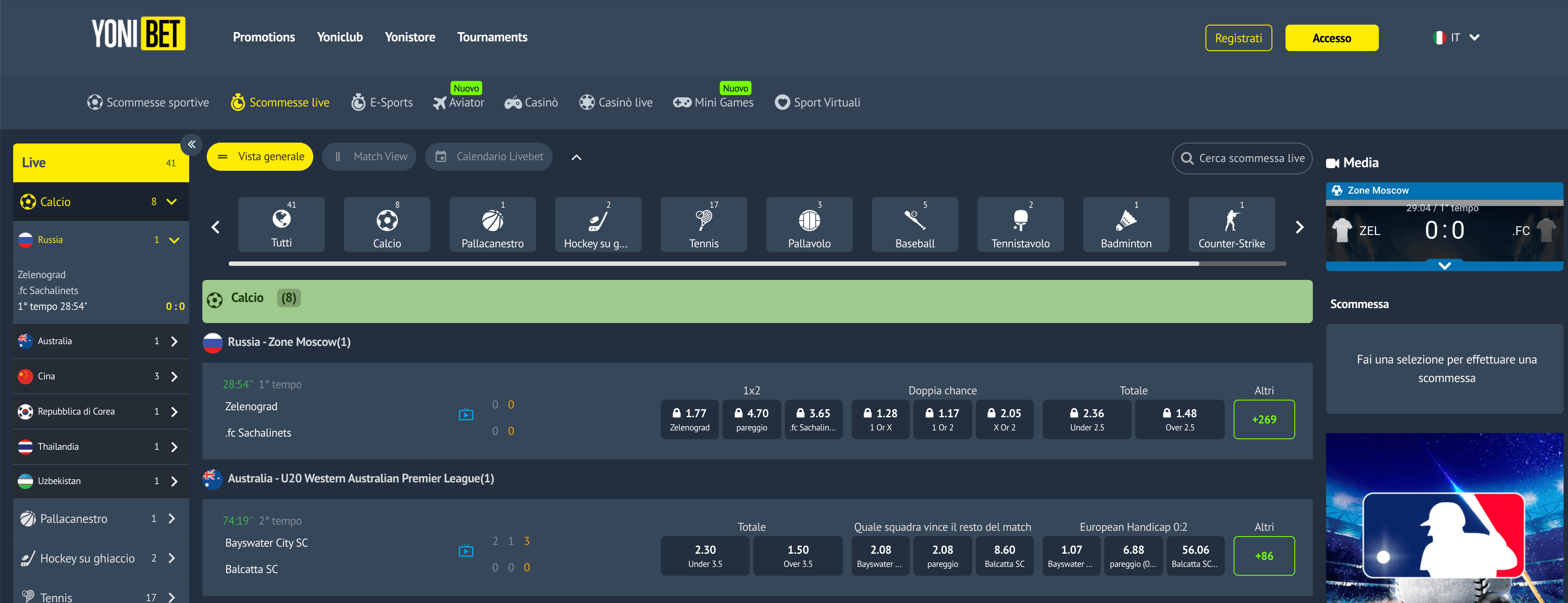Select the 1.77 Zelenograd odds cell
1568x603 pixels.
click(689, 419)
